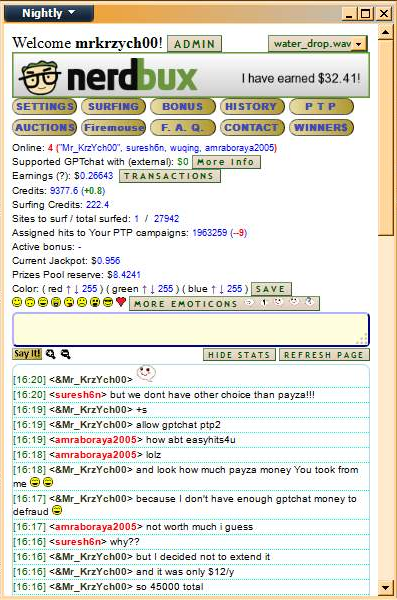Viewport: 397px width, 600px height.
Task: Click online user wuqing in list
Action: pos(185,148)
